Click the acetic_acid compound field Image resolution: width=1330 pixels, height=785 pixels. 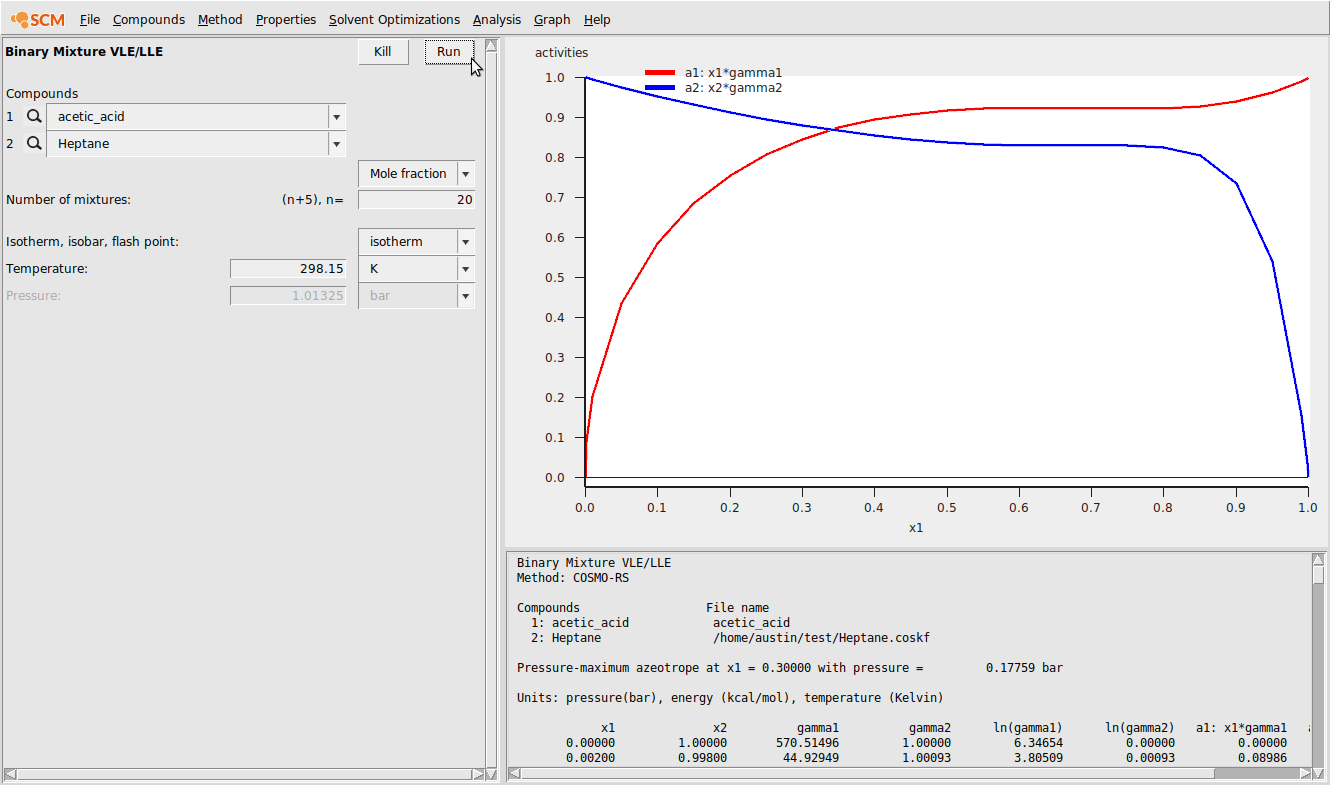click(x=188, y=117)
